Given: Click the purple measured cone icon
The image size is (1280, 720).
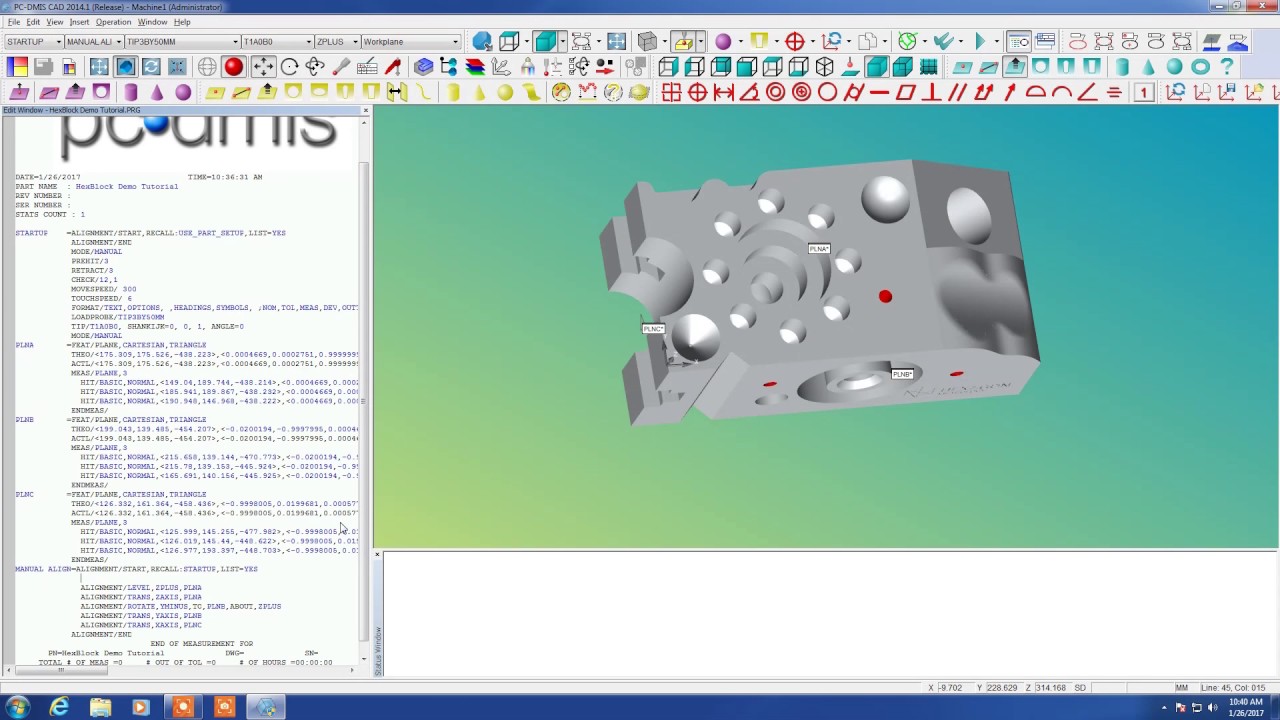Looking at the screenshot, I should tap(157, 93).
